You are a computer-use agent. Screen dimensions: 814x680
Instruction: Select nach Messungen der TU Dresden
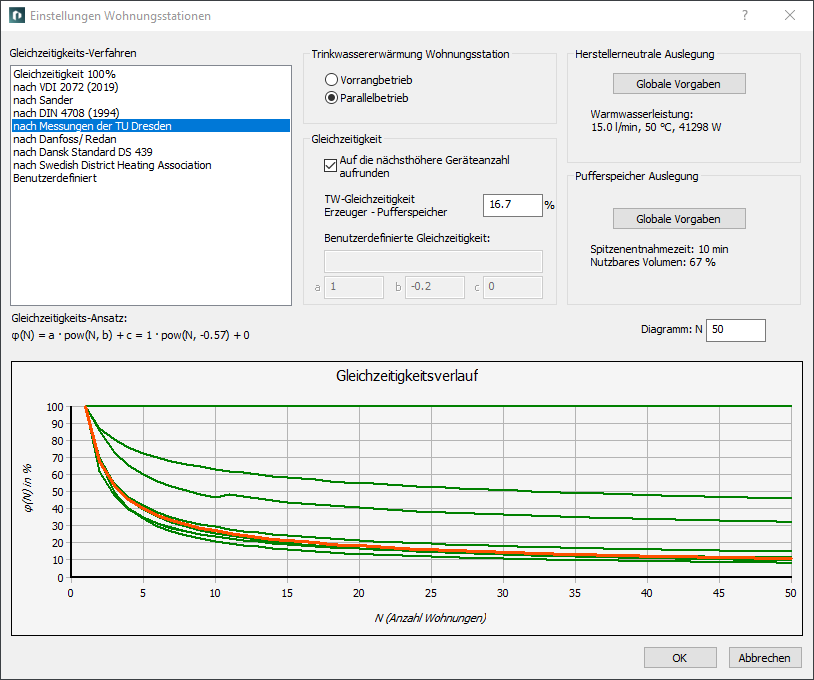151,126
